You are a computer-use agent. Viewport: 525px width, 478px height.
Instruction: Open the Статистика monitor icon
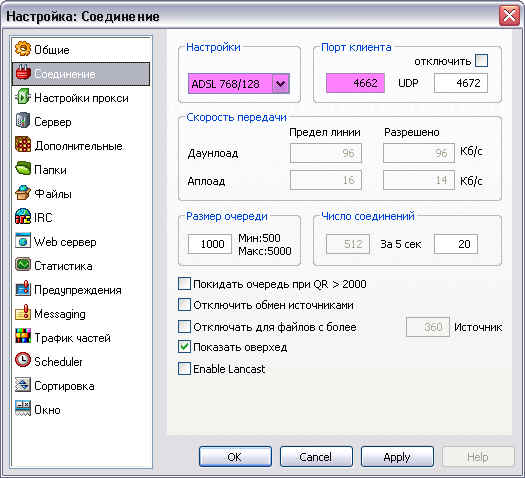(23, 265)
